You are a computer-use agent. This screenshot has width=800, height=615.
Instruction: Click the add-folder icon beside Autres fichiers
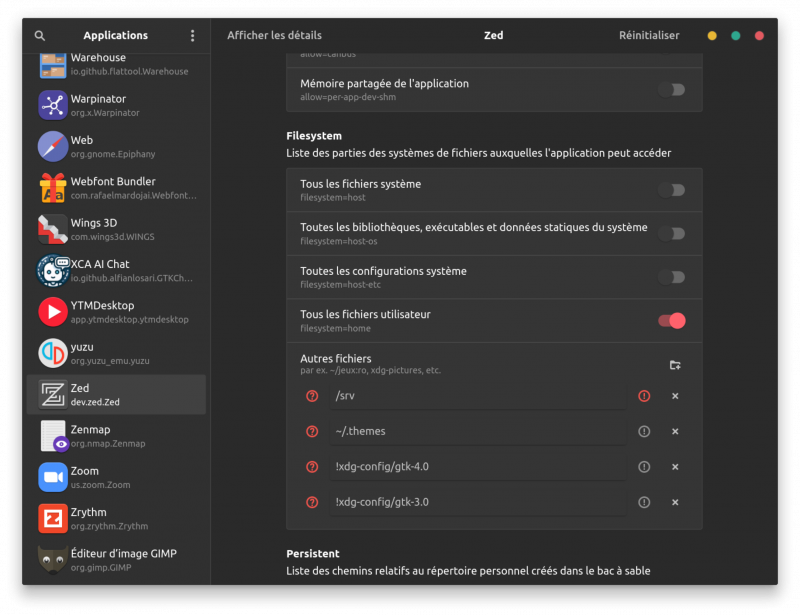(x=675, y=364)
